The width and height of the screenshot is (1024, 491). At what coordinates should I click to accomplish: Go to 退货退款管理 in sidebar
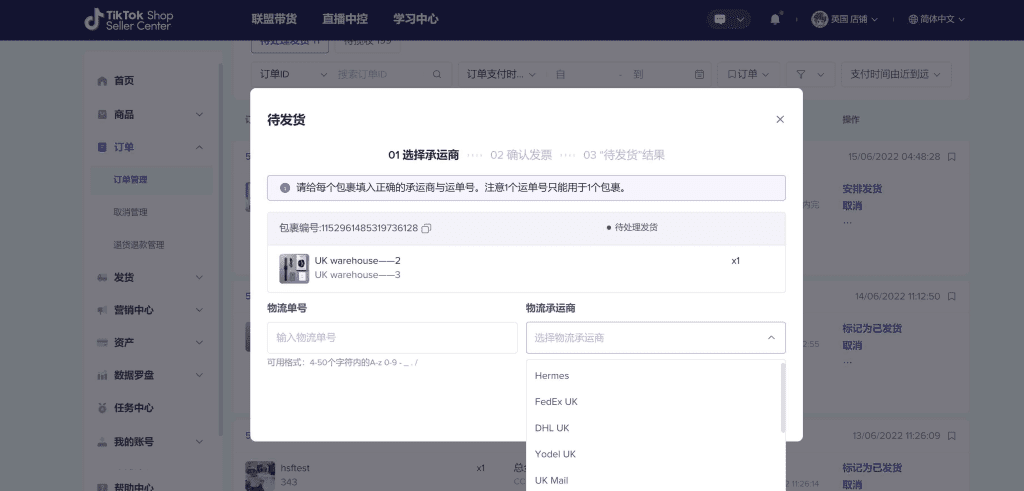coord(138,245)
